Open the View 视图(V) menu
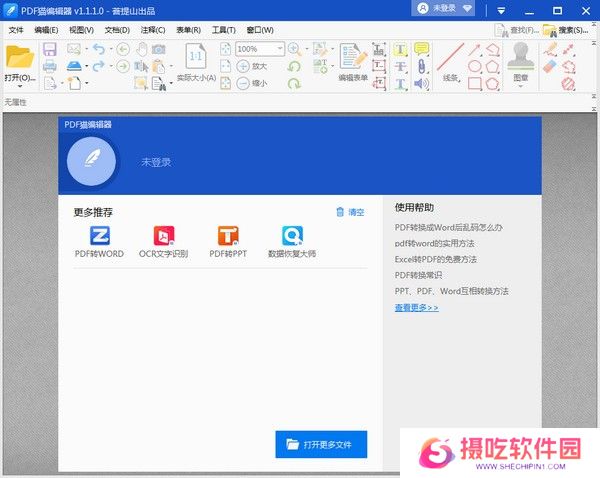 [x=81, y=30]
